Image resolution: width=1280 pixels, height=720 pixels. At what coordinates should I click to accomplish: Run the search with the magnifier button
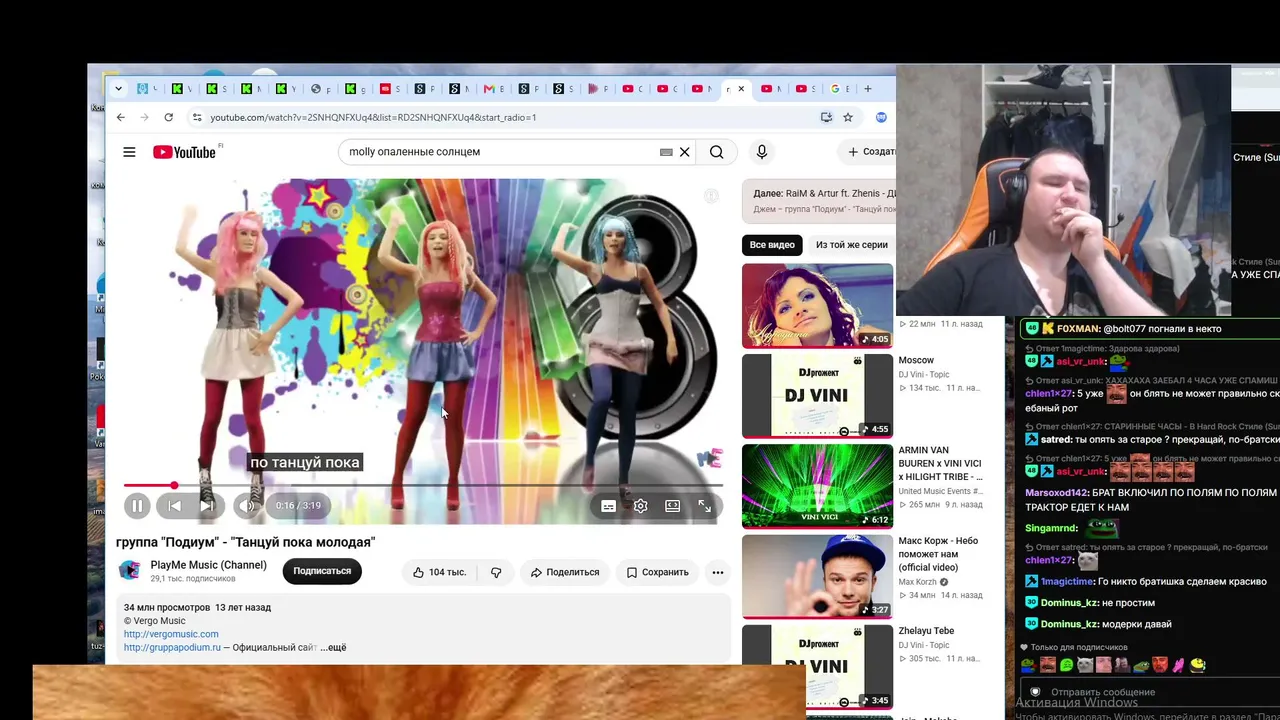[x=717, y=152]
